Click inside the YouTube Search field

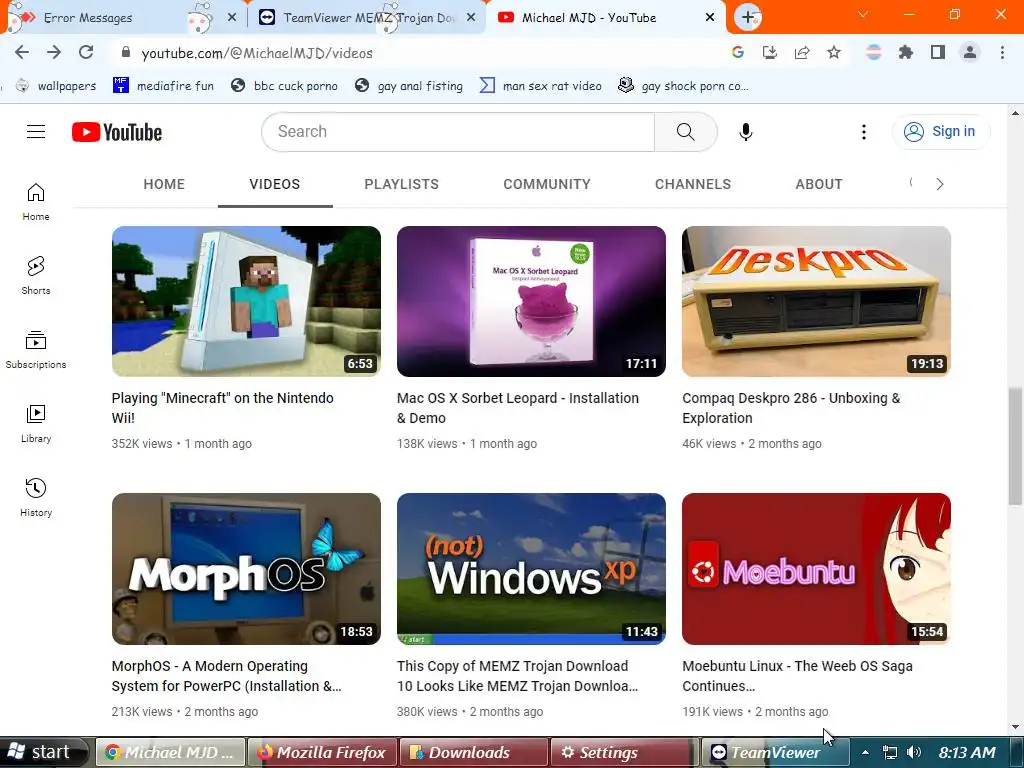(x=458, y=132)
